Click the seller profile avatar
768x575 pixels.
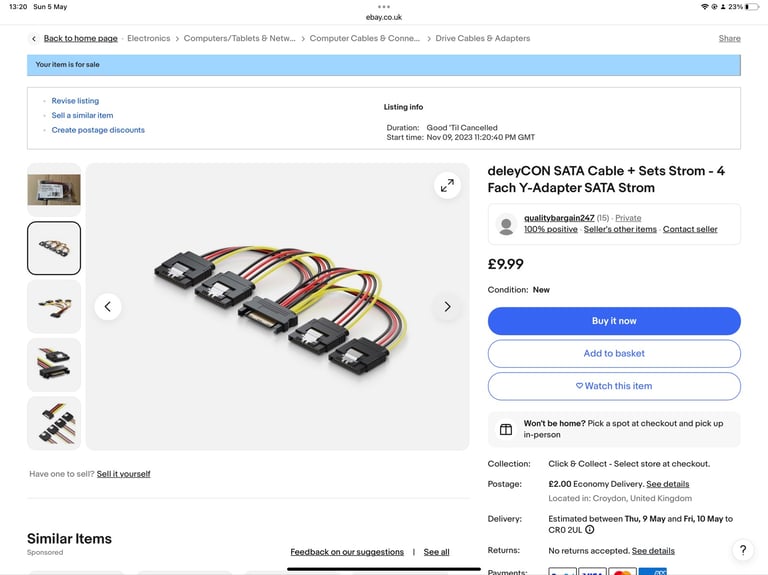click(x=506, y=224)
